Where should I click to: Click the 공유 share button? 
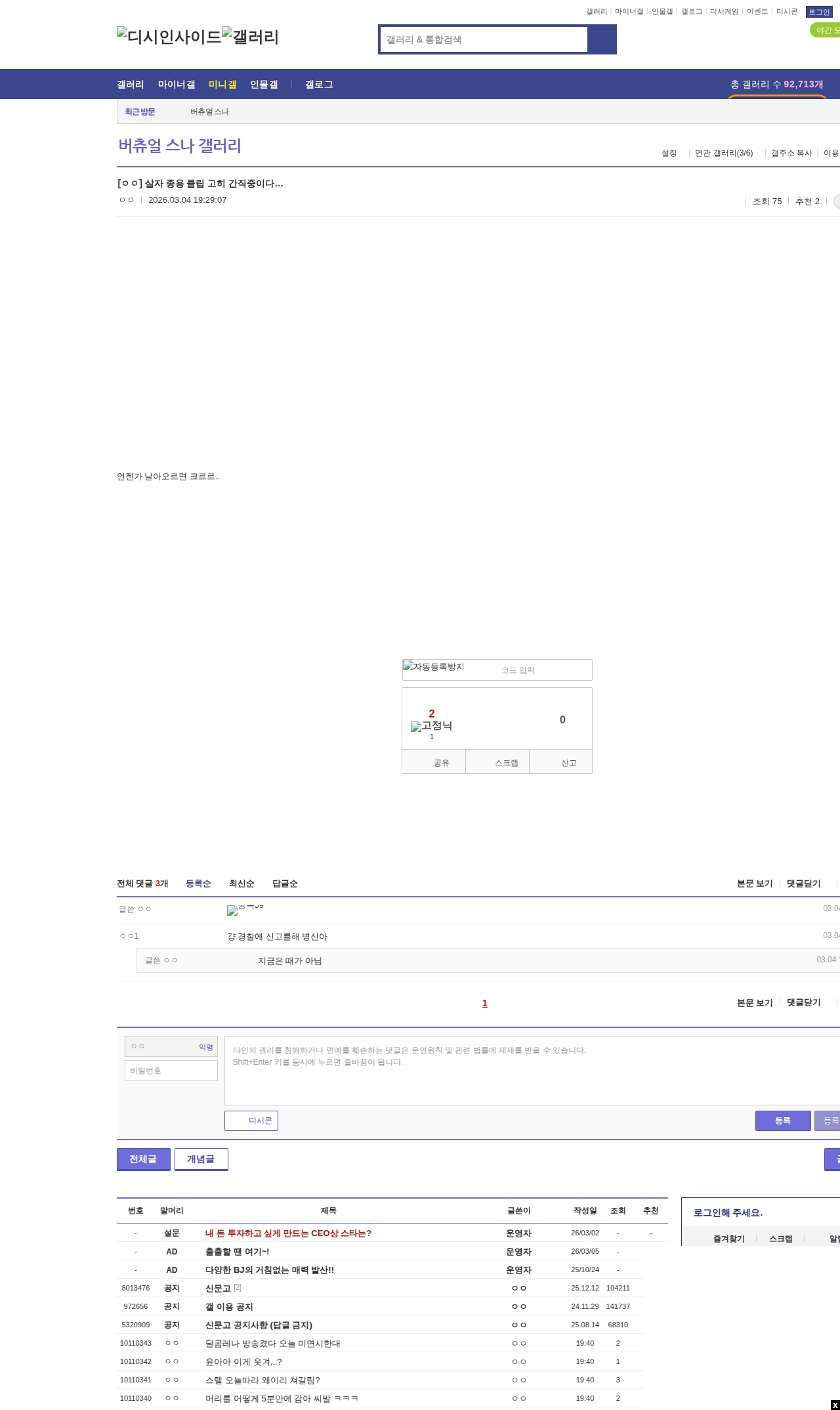pos(434,763)
